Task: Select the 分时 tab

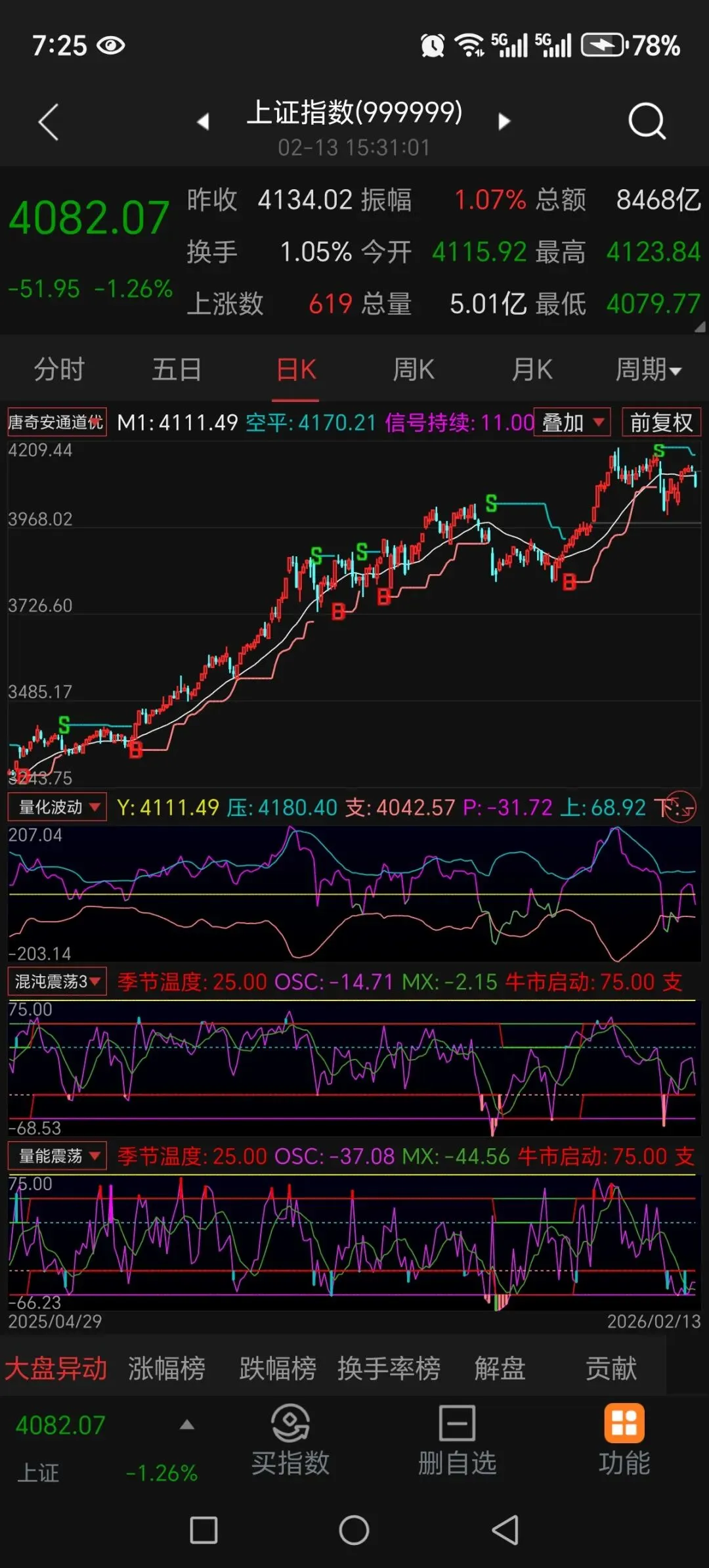Action: pos(59,369)
